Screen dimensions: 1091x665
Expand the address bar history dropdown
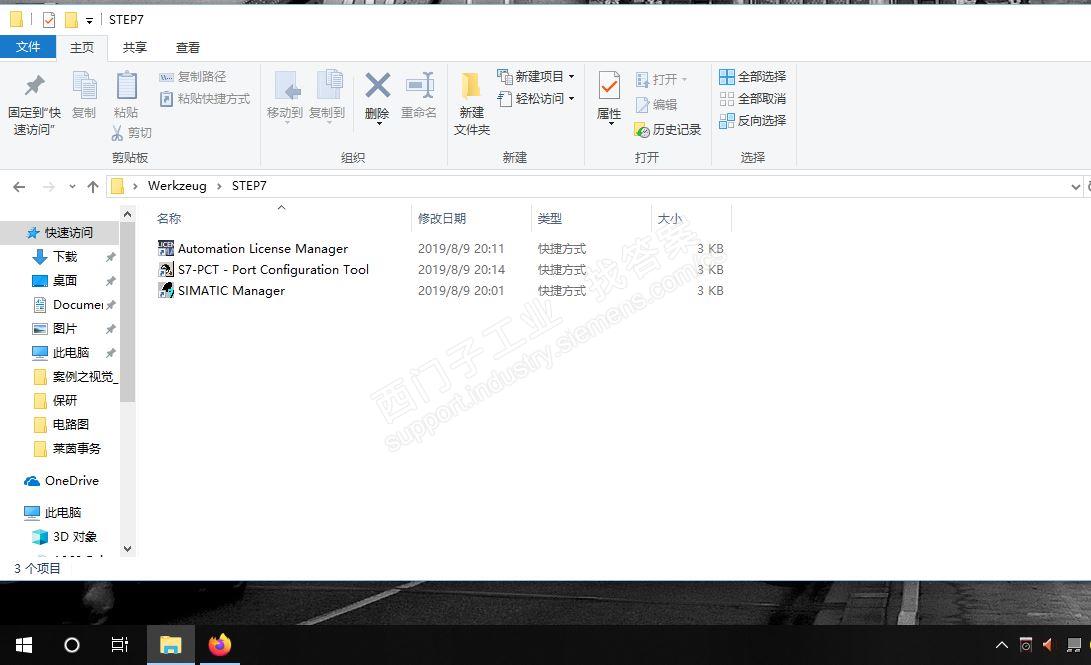1075,186
